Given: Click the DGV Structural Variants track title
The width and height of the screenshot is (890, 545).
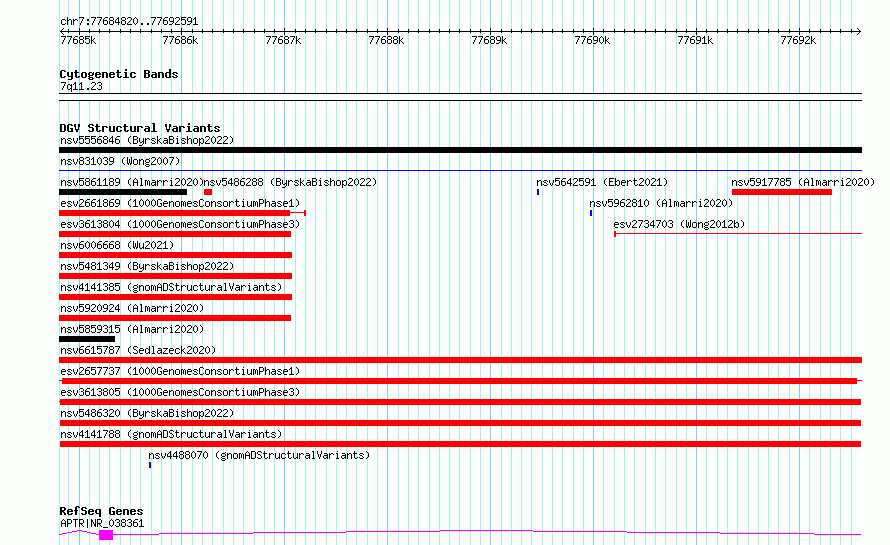Looking at the screenshot, I should [x=140, y=128].
